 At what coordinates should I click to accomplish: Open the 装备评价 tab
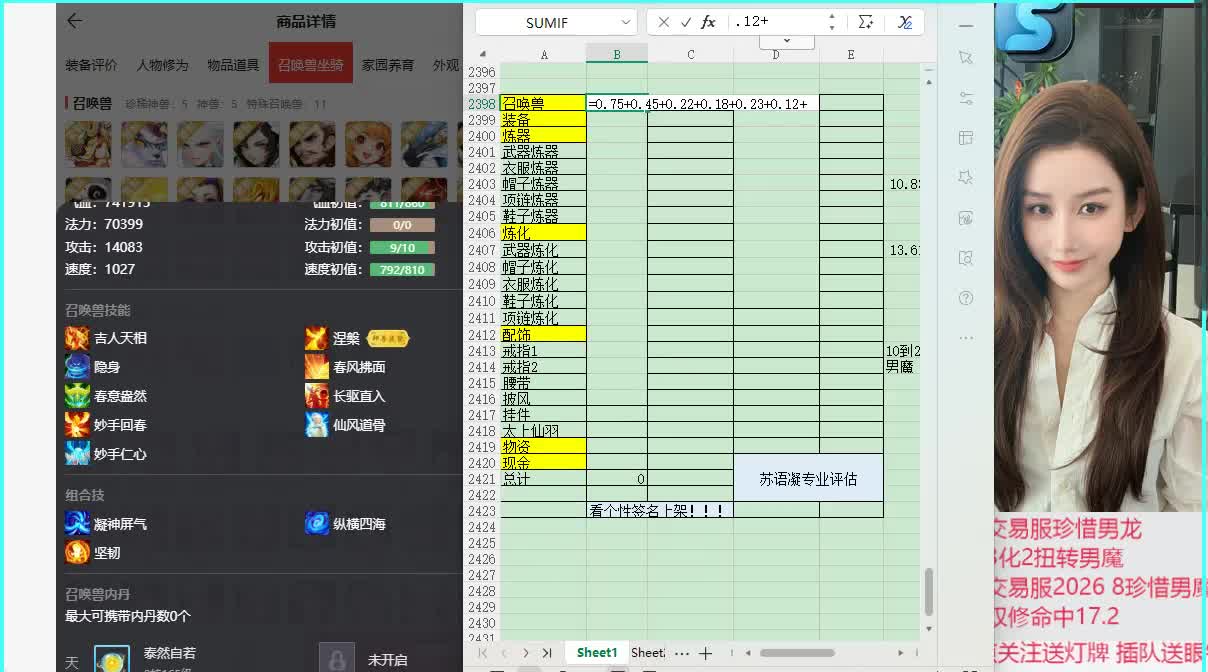91,65
